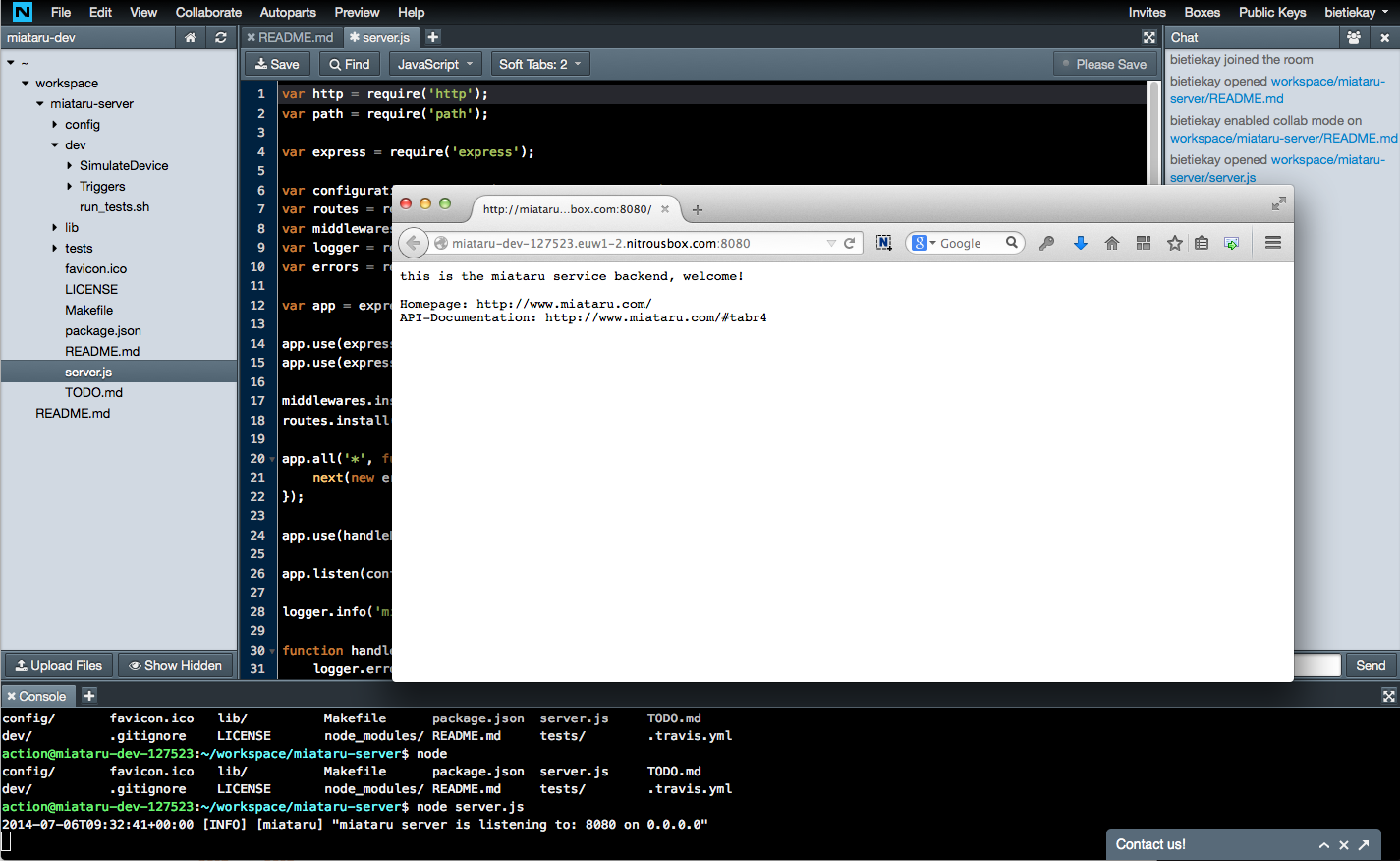1400x861 pixels.
Task: Click the editor vertical scrollbar
Action: click(1154, 132)
